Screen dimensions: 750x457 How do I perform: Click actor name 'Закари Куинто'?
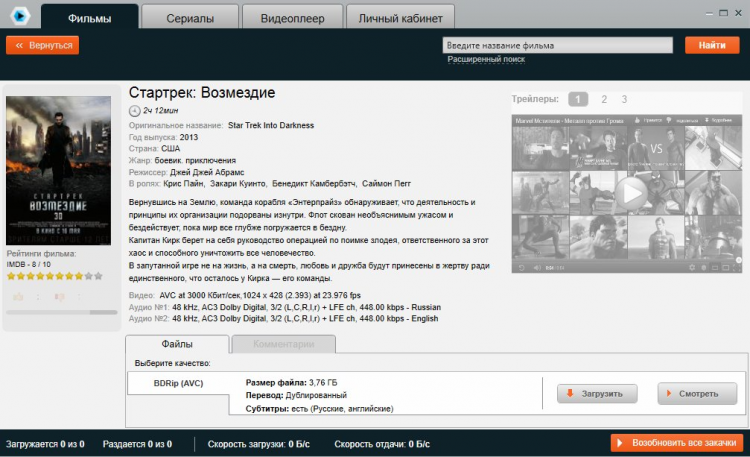[238, 184]
